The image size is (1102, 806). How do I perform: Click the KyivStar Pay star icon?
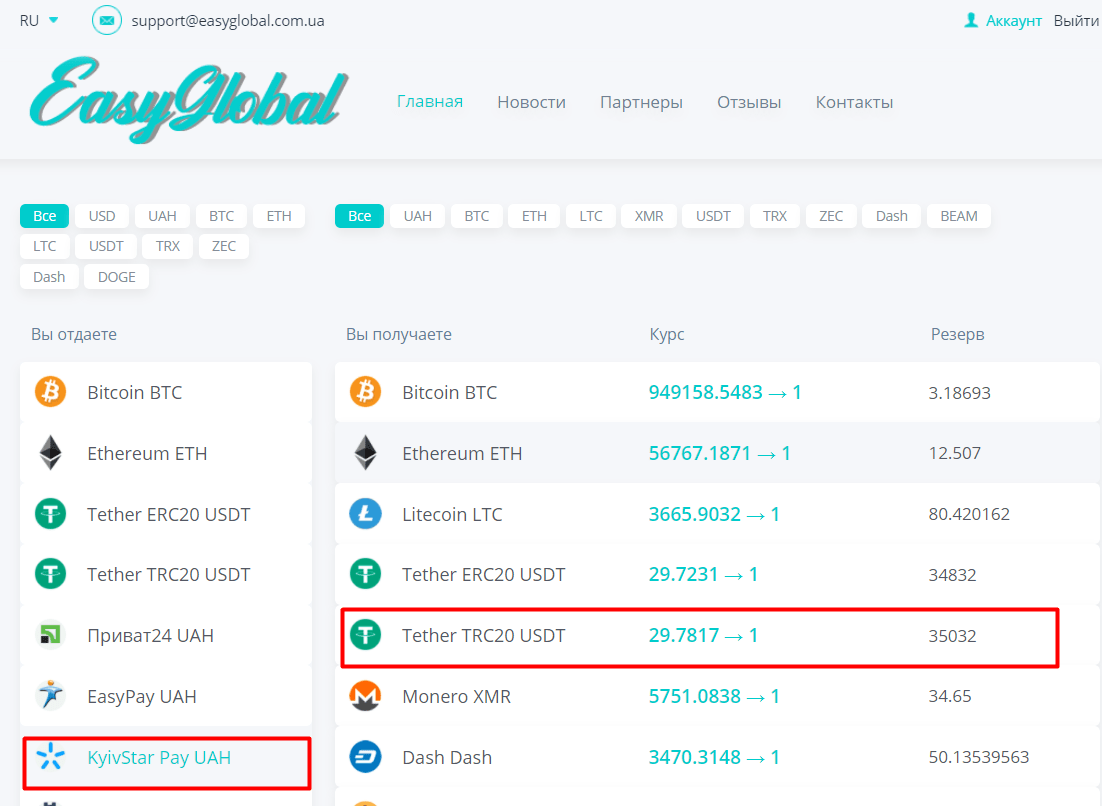pos(50,758)
